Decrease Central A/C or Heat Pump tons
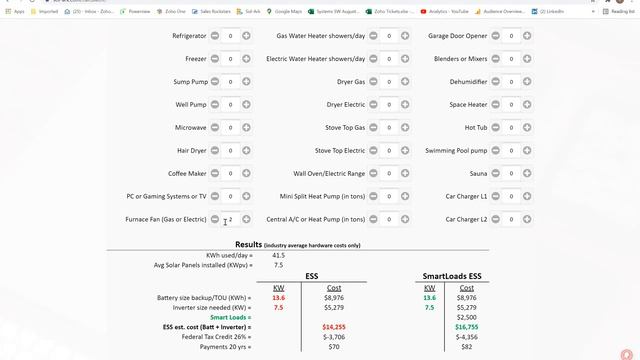 373,219
